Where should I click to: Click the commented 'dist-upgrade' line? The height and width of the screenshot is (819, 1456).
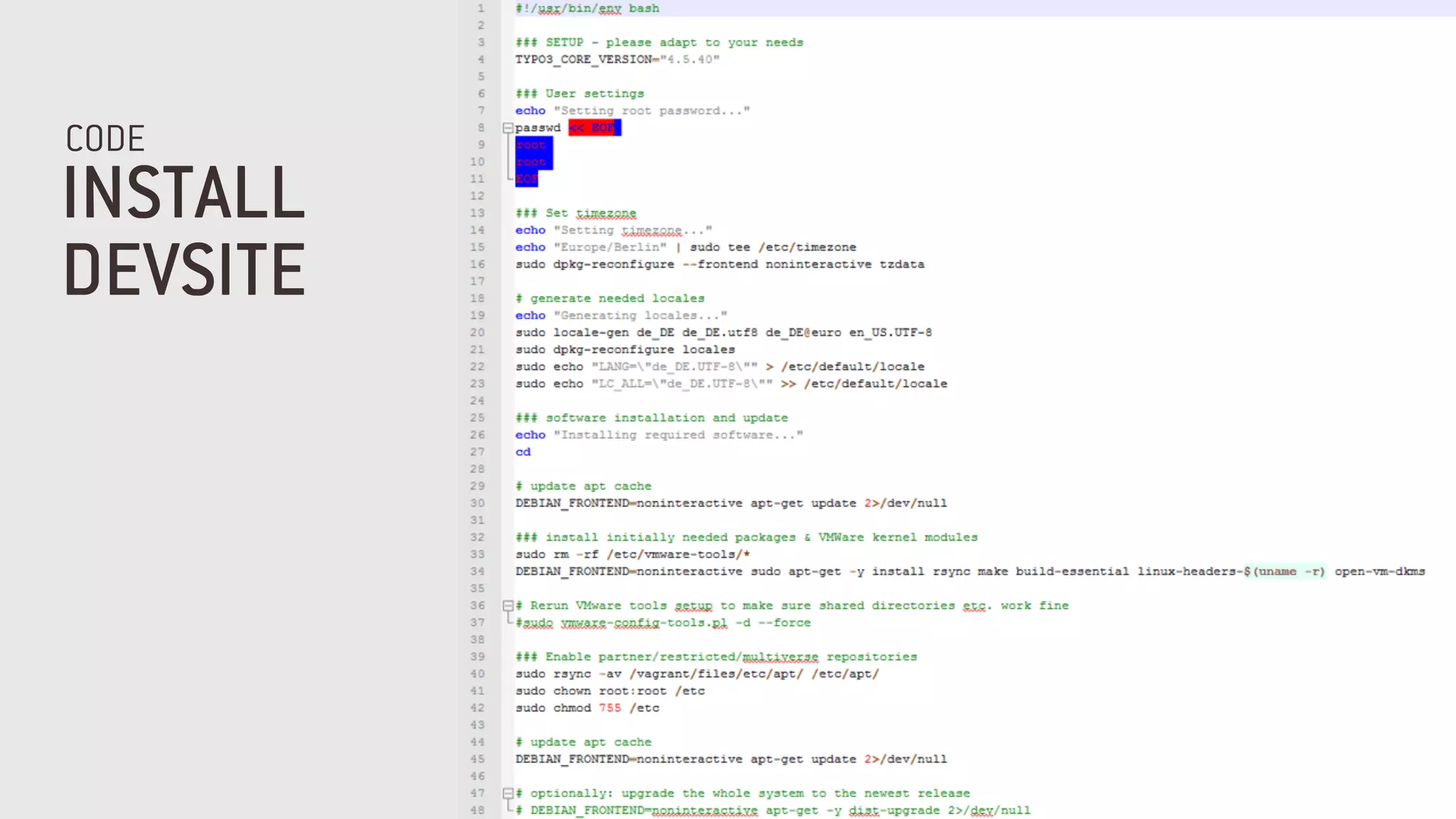pyautogui.click(x=773, y=810)
